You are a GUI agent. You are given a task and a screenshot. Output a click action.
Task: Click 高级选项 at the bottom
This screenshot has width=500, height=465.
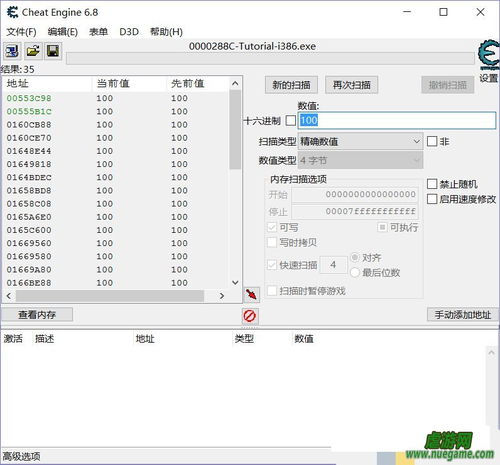coord(21,456)
